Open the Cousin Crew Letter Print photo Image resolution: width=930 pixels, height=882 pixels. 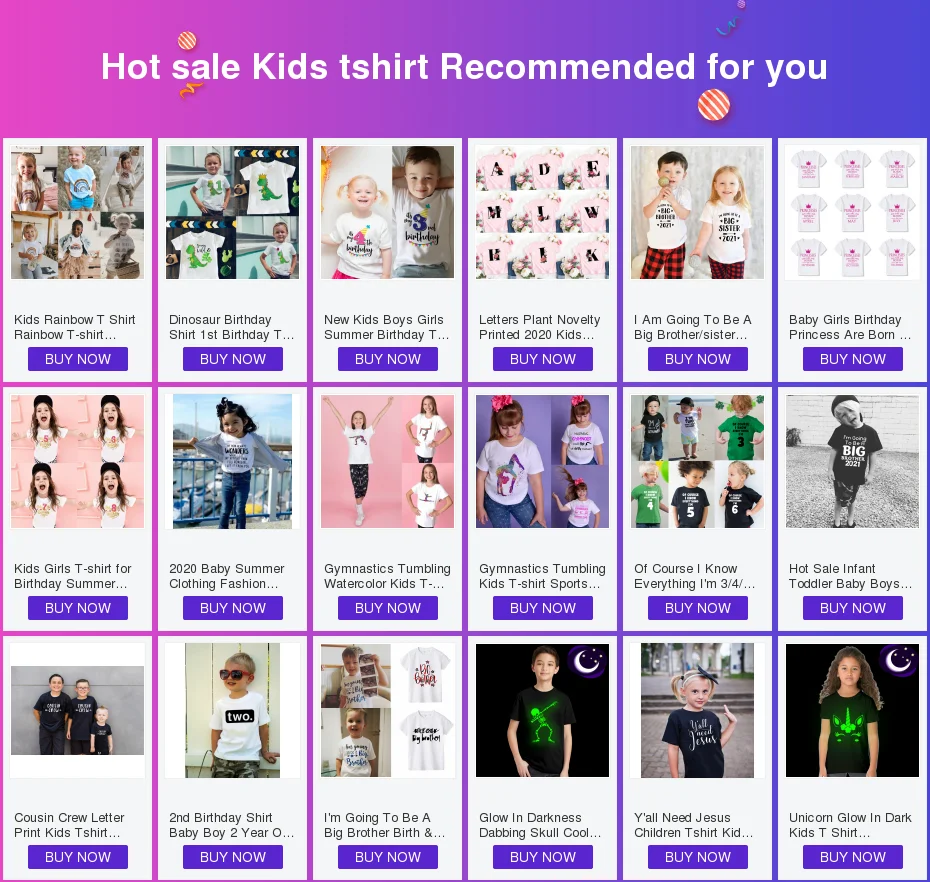[77, 711]
